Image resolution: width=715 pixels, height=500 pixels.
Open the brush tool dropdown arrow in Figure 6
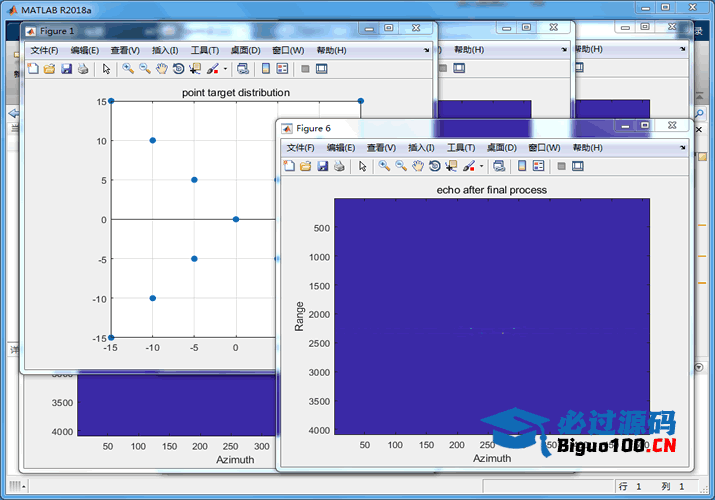click(482, 166)
